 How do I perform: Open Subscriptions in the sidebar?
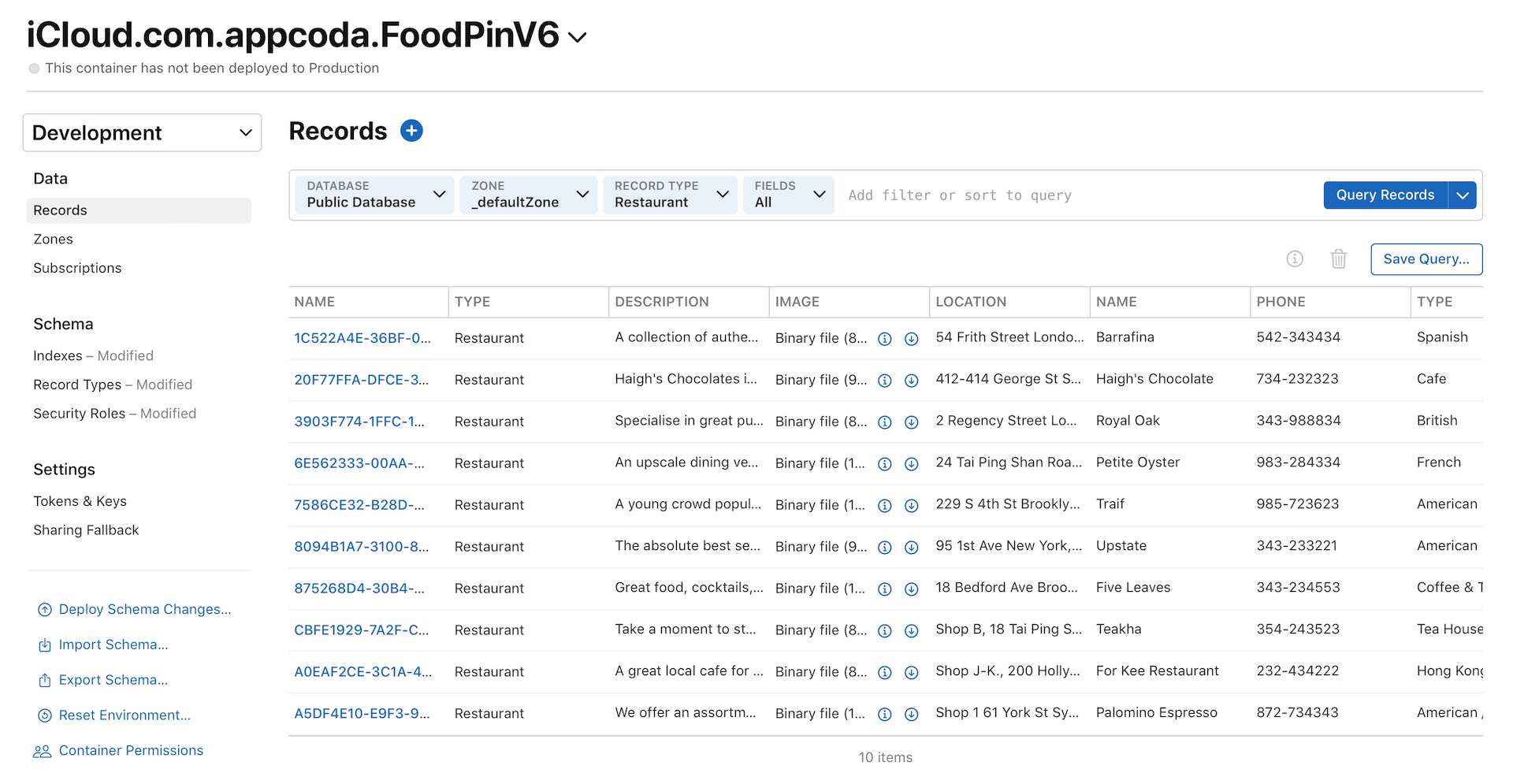pyautogui.click(x=77, y=269)
